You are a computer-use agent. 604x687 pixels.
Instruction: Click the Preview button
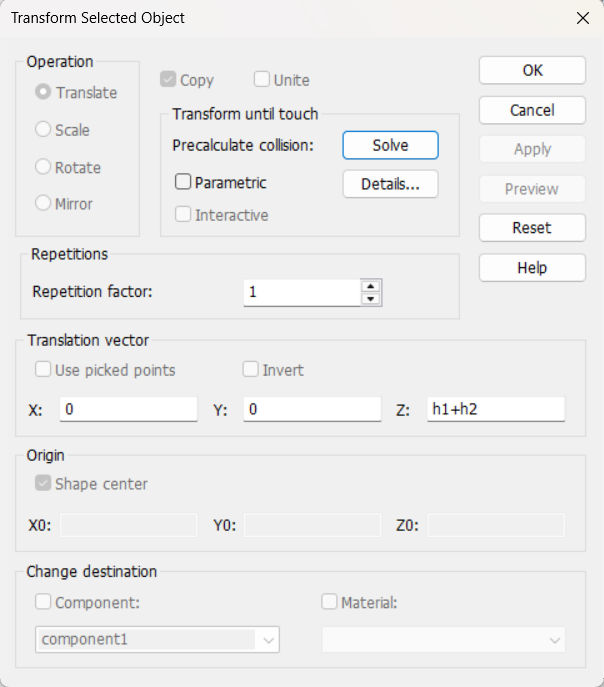tap(532, 189)
